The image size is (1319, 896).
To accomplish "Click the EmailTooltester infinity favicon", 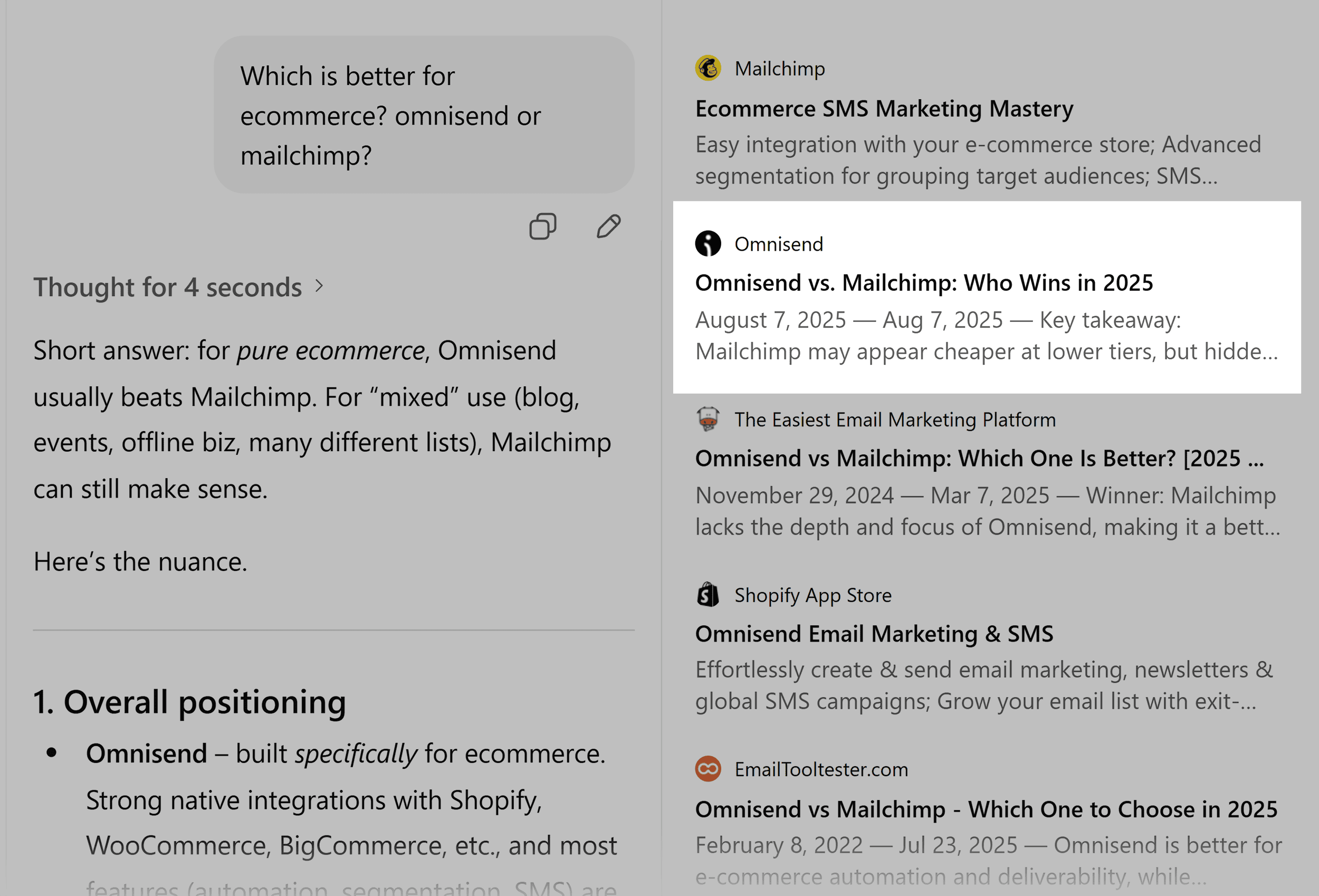I will pyautogui.click(x=708, y=769).
